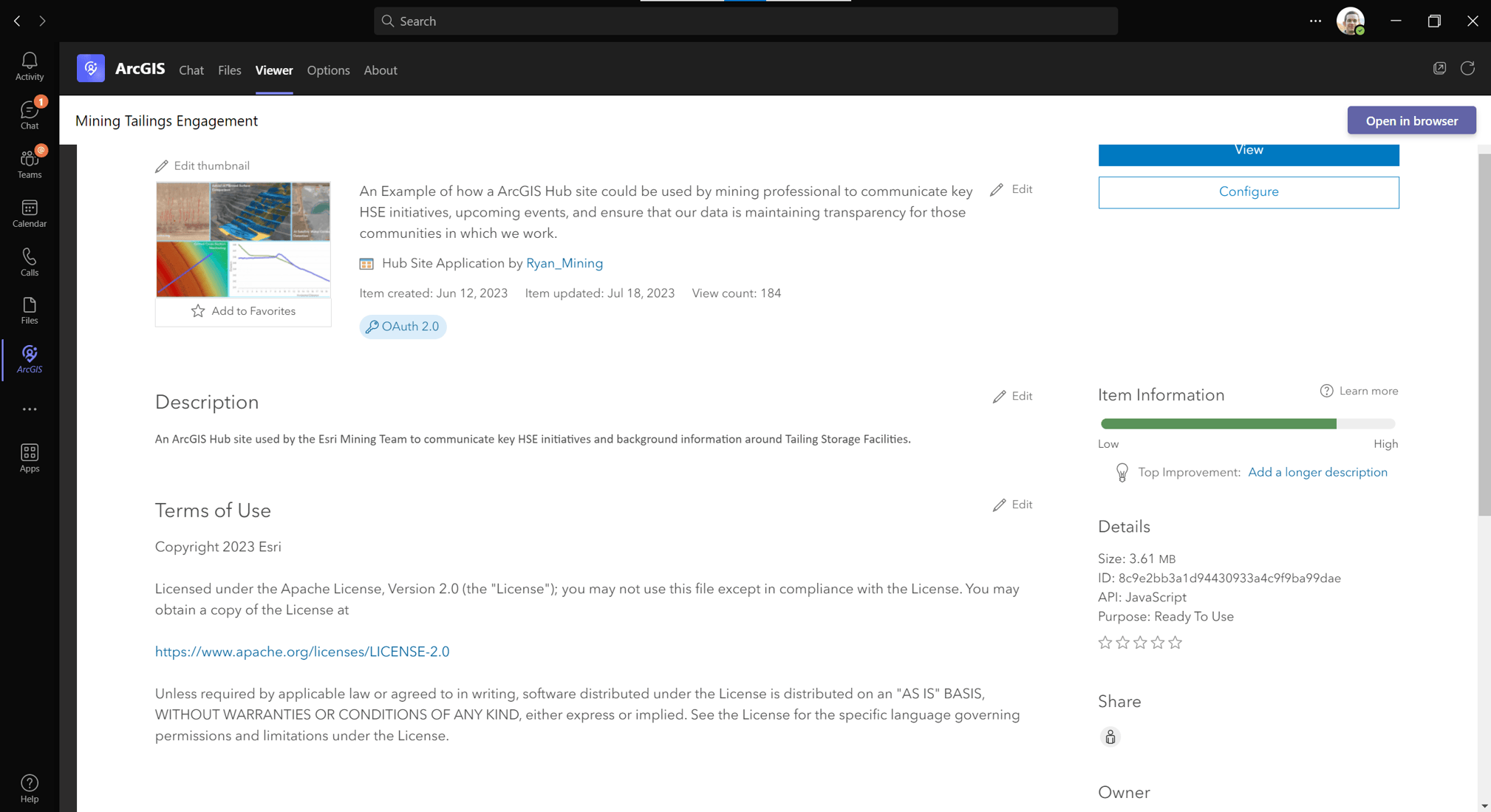1491x812 pixels.
Task: Open the Calls phone icon
Action: 30,262
